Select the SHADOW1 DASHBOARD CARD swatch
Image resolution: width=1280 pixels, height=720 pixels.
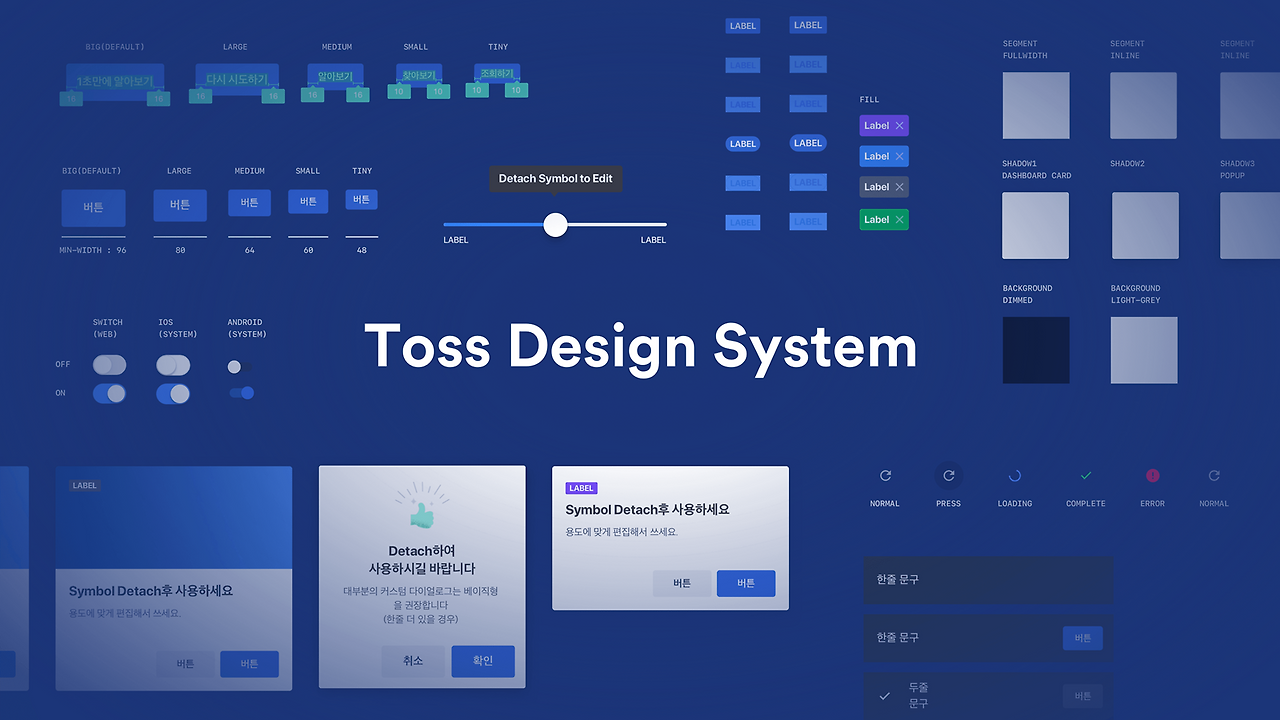[x=1036, y=226]
